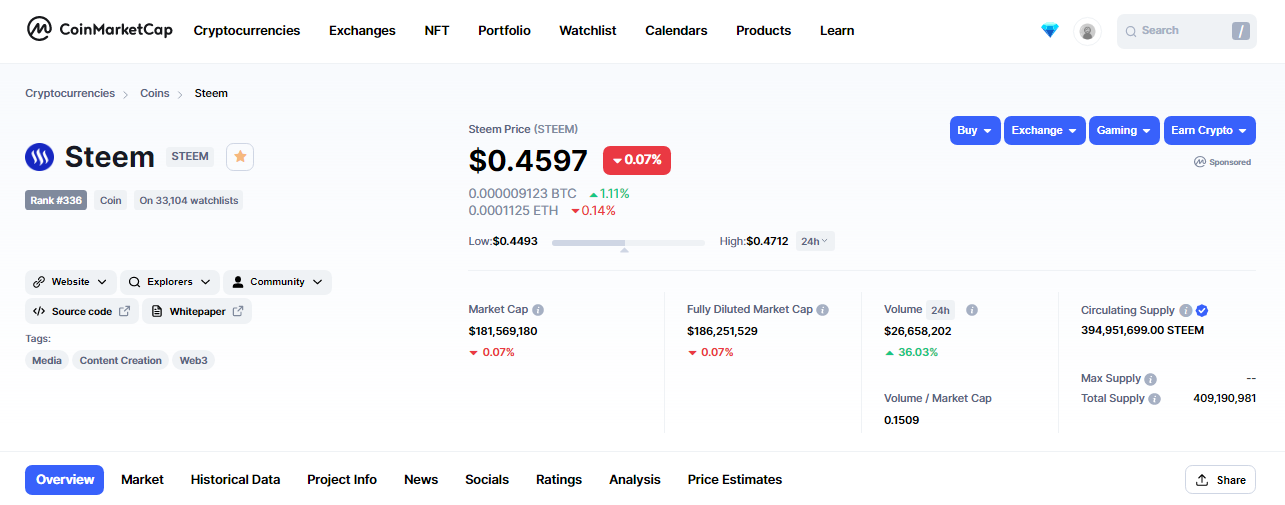
Task: Toggle the star to watchlist Steem
Action: [240, 157]
